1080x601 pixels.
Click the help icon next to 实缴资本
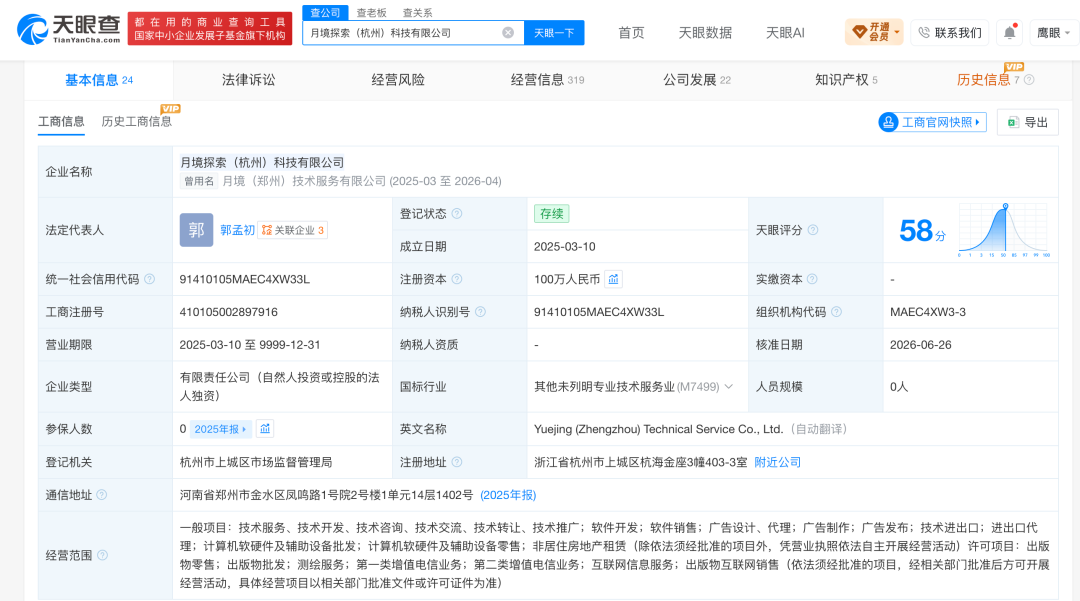point(812,279)
